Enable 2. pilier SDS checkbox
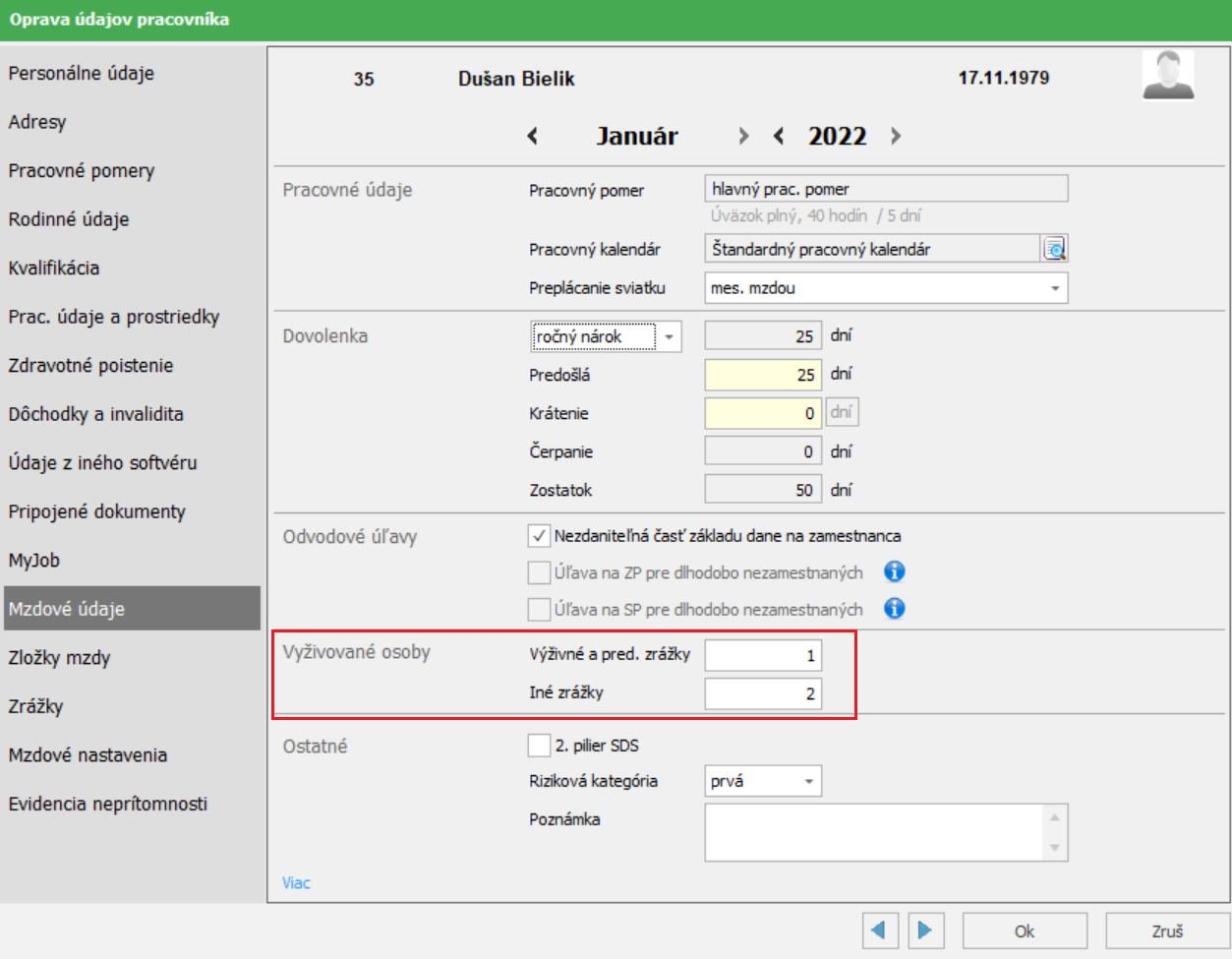 click(x=539, y=746)
